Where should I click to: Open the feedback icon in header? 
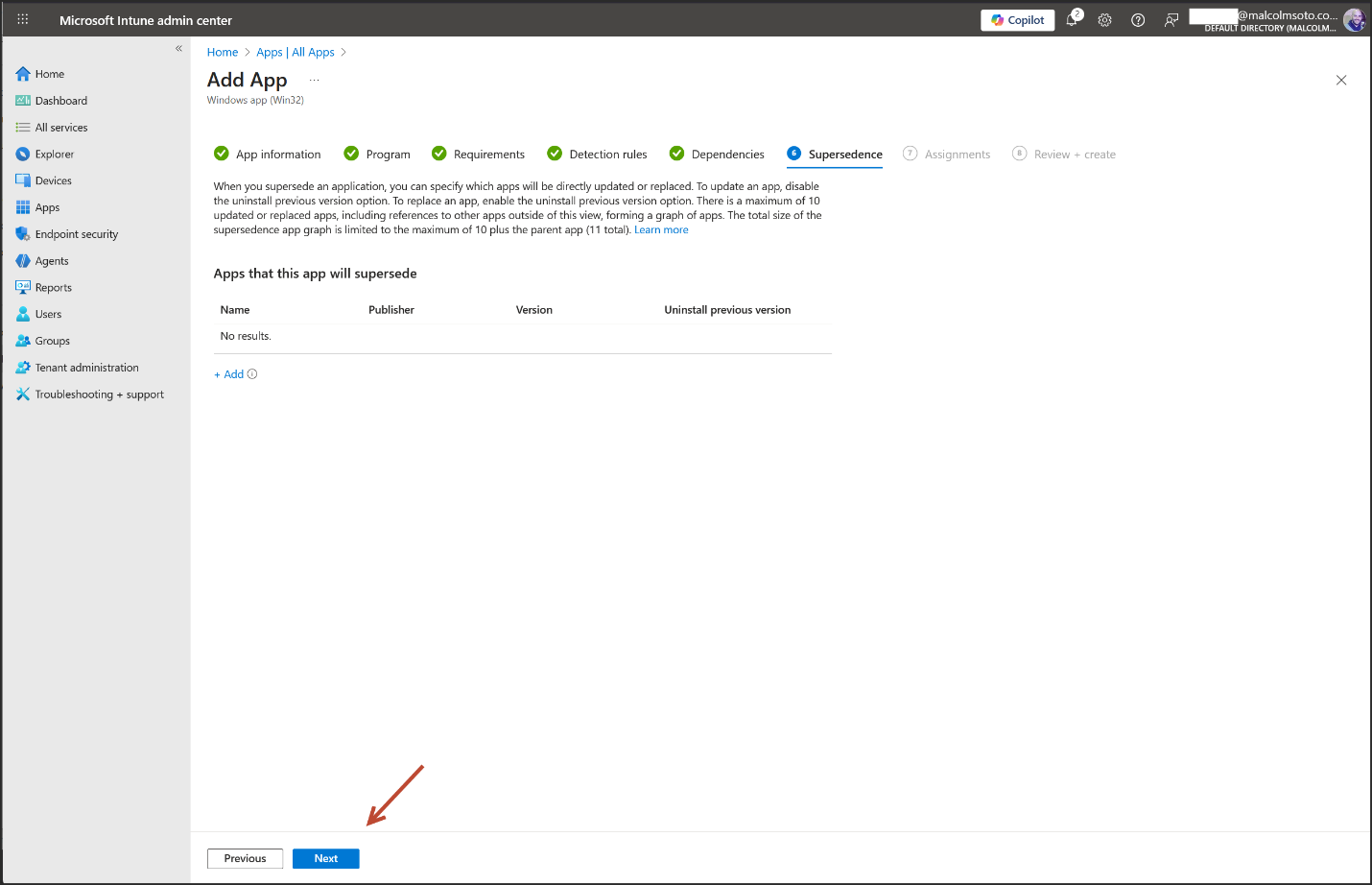pos(1171,20)
